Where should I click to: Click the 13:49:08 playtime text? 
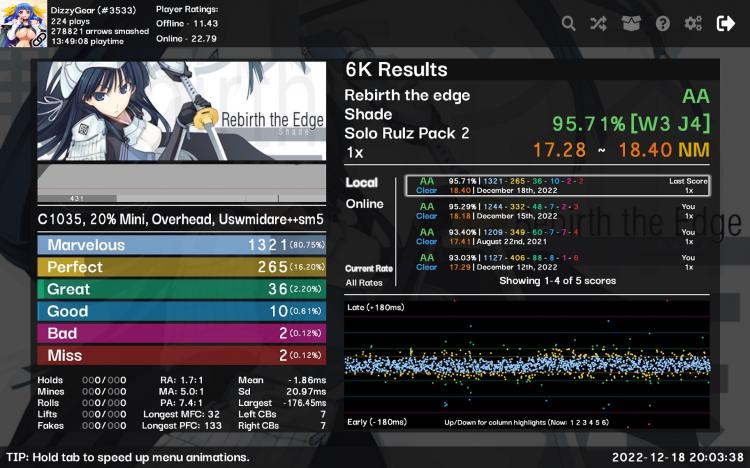(88, 42)
